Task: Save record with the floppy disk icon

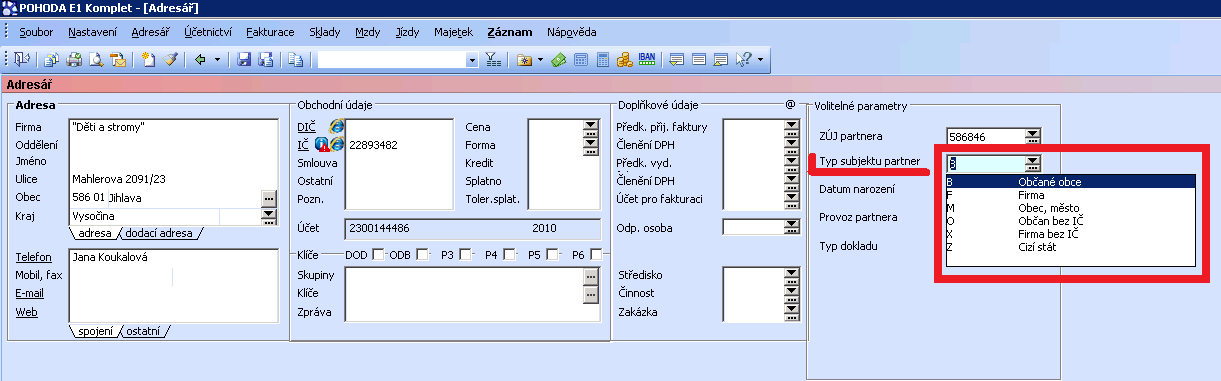Action: click(243, 60)
